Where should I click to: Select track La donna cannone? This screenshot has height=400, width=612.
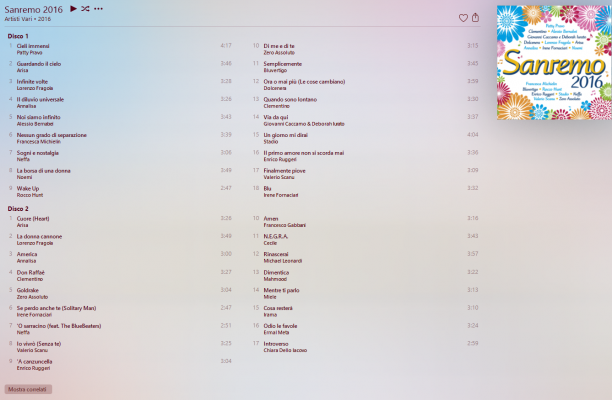[39, 236]
